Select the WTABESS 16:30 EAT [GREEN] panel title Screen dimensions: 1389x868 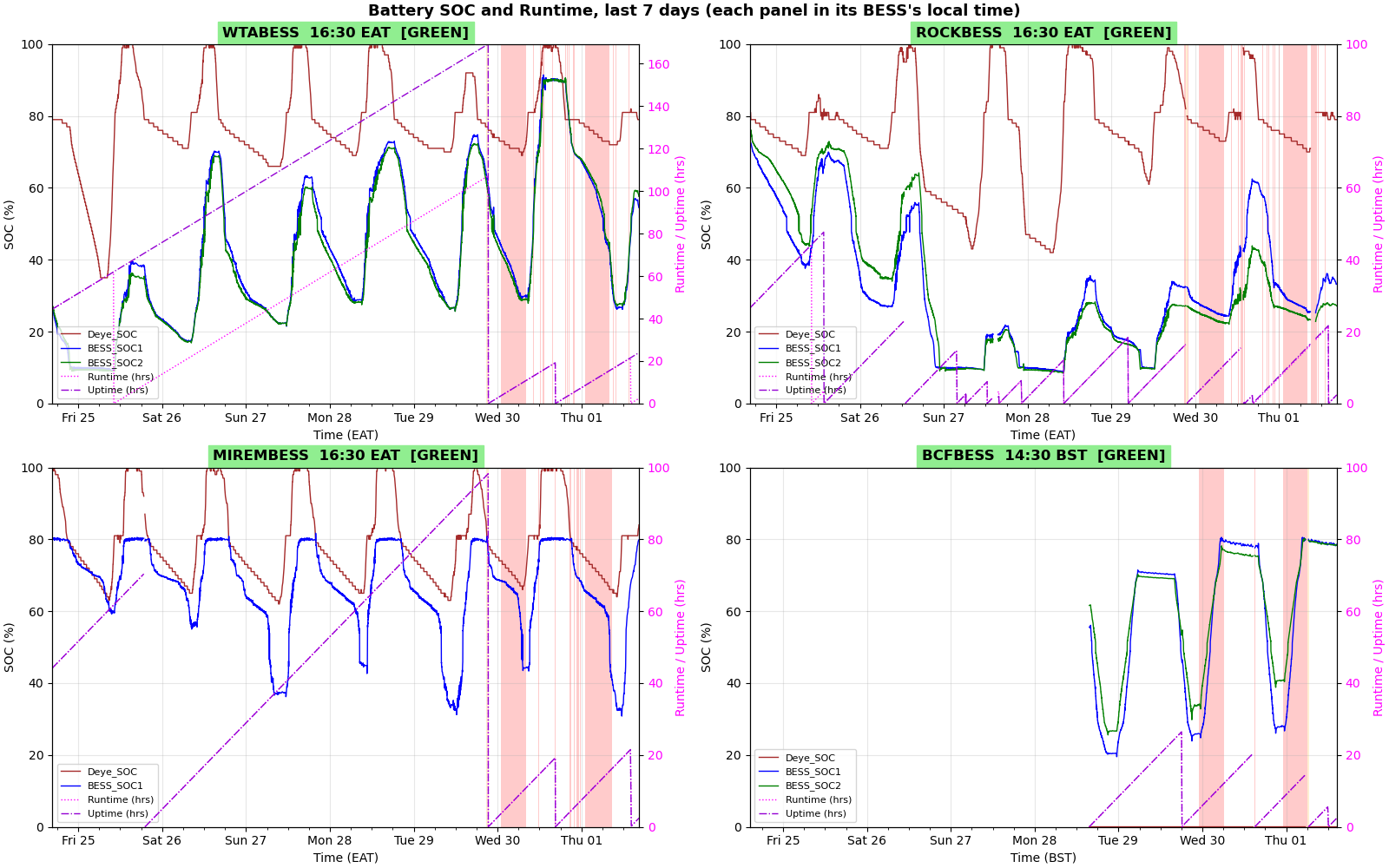(346, 33)
